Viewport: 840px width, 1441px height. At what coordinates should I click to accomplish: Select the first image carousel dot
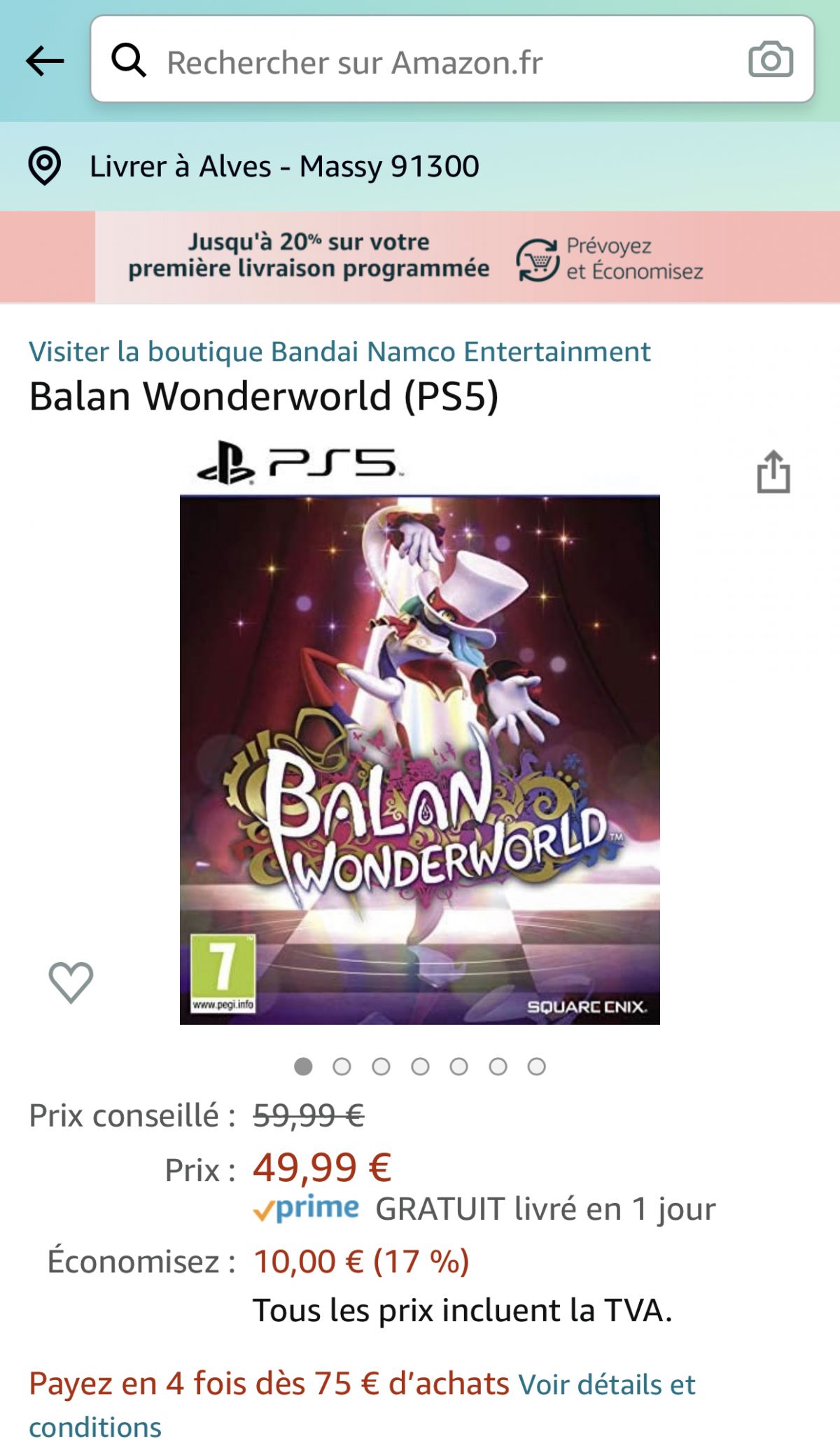pos(303,1066)
